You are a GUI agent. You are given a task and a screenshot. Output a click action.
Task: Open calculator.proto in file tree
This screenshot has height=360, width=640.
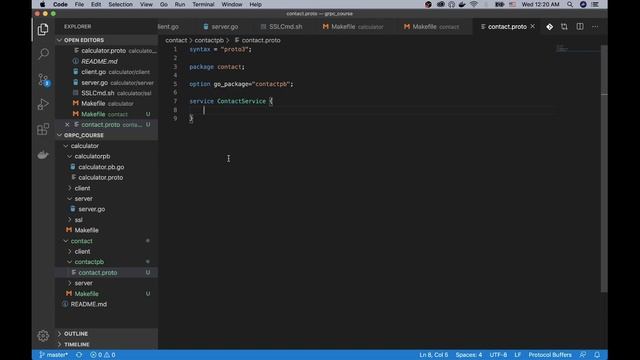100,178
